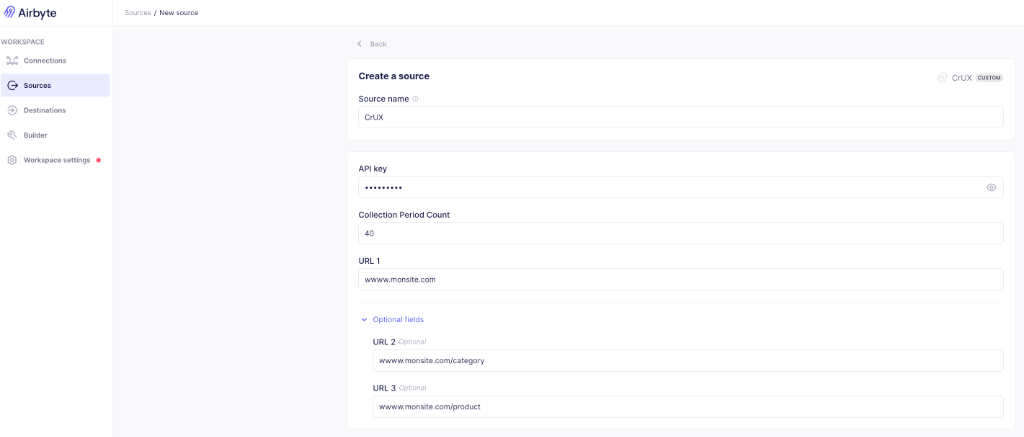Click the Builder wrench icon
This screenshot has width=1024, height=437.
click(x=12, y=135)
